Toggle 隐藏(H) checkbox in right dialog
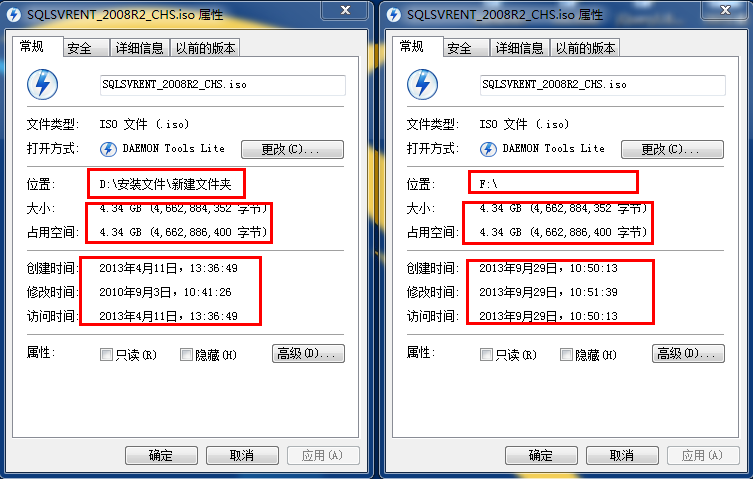 (566, 355)
